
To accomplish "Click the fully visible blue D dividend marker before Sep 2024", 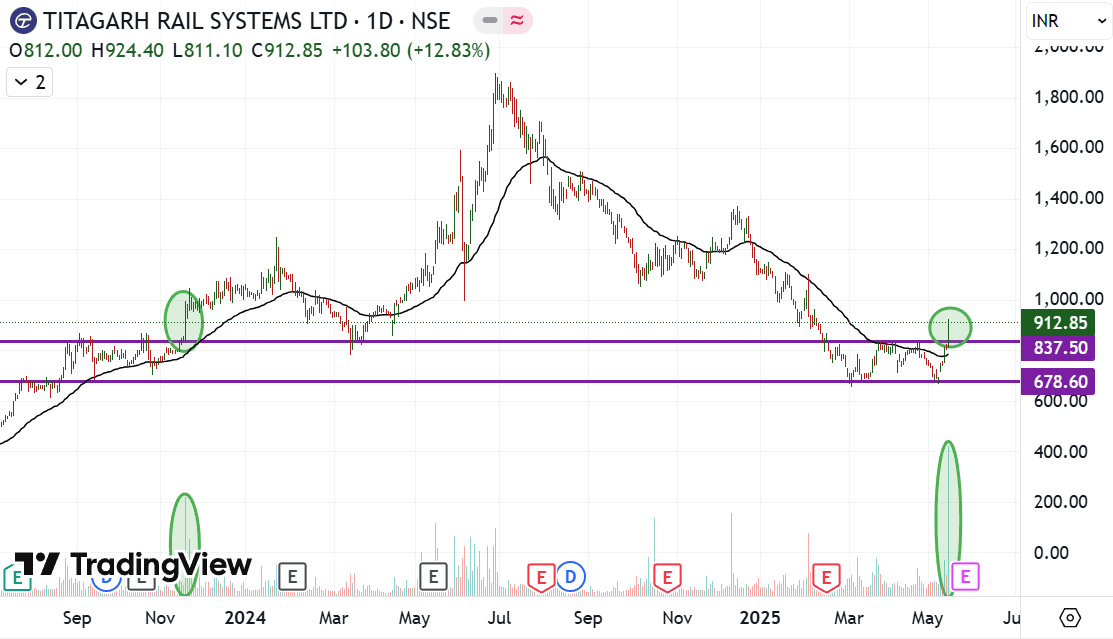I will click(x=571, y=577).
